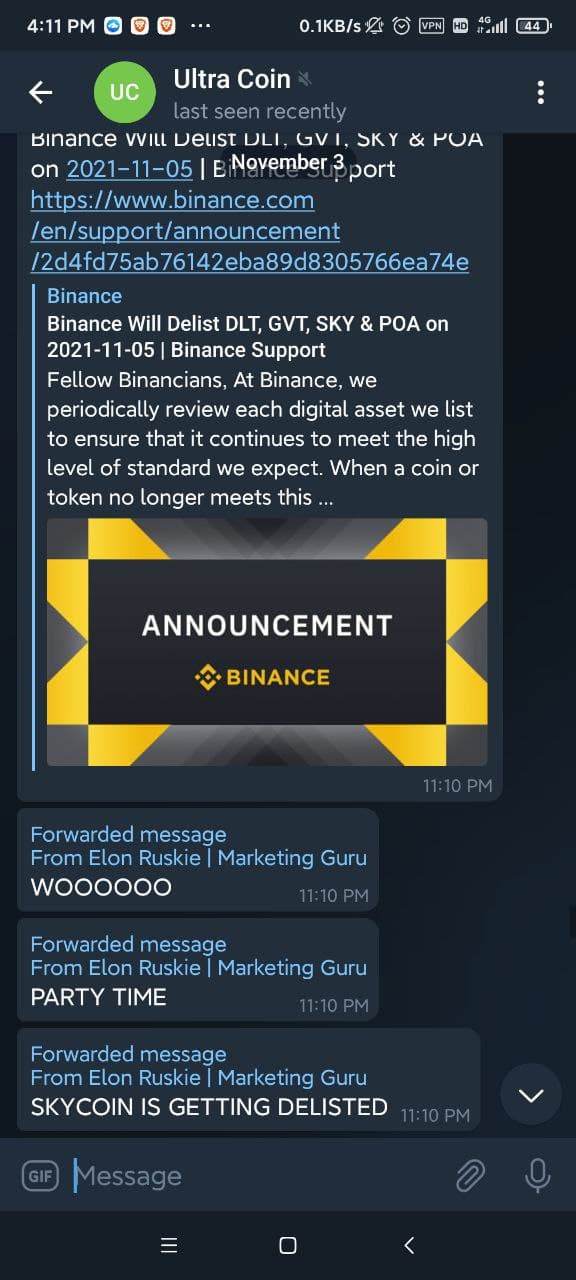The image size is (576, 1280).
Task: Open the GIF picker in message bar
Action: click(41, 1176)
